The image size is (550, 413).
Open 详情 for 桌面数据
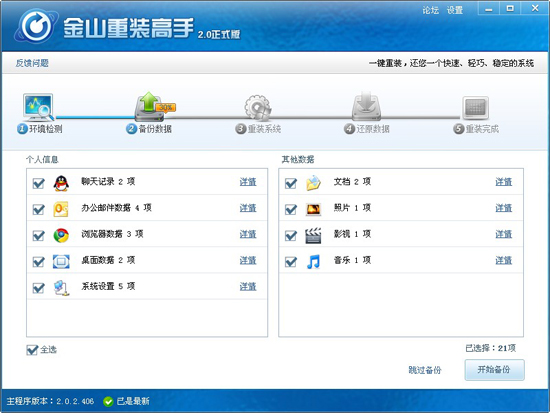[x=248, y=260]
